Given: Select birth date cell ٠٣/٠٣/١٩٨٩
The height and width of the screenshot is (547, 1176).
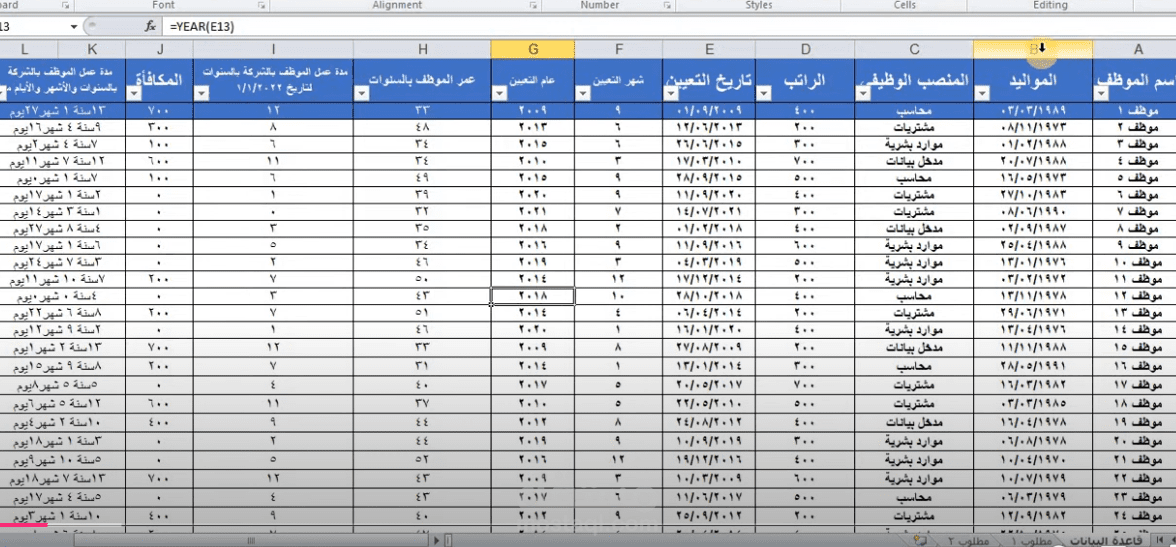Looking at the screenshot, I should (x=1033, y=110).
